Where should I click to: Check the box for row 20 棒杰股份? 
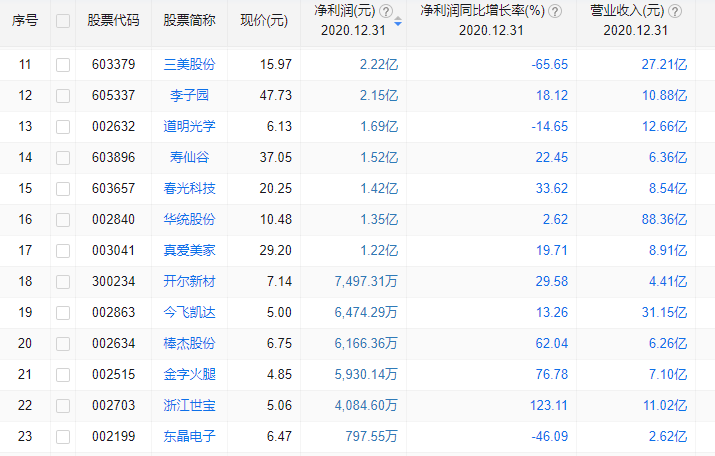click(63, 344)
